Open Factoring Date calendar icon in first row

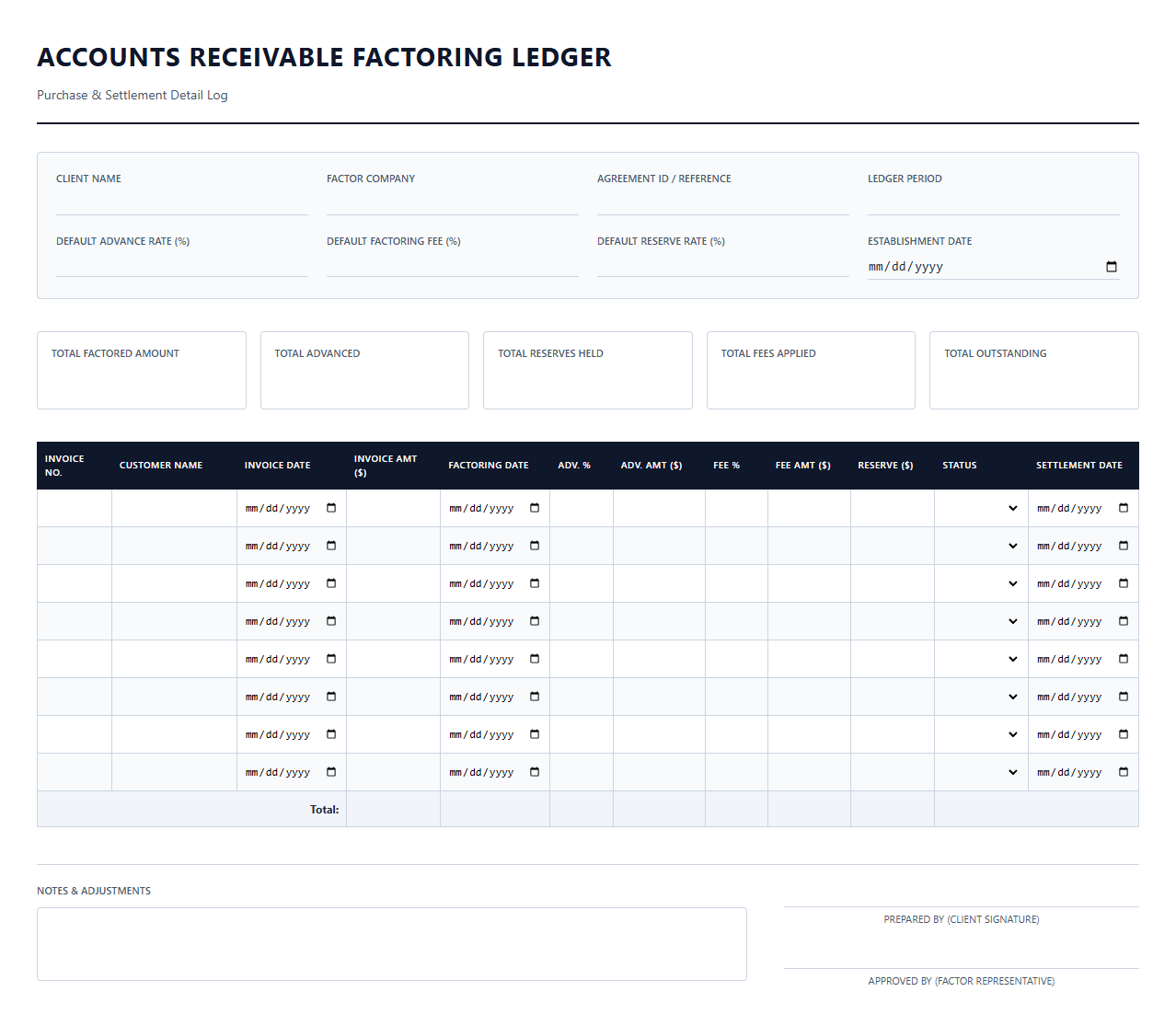click(535, 508)
